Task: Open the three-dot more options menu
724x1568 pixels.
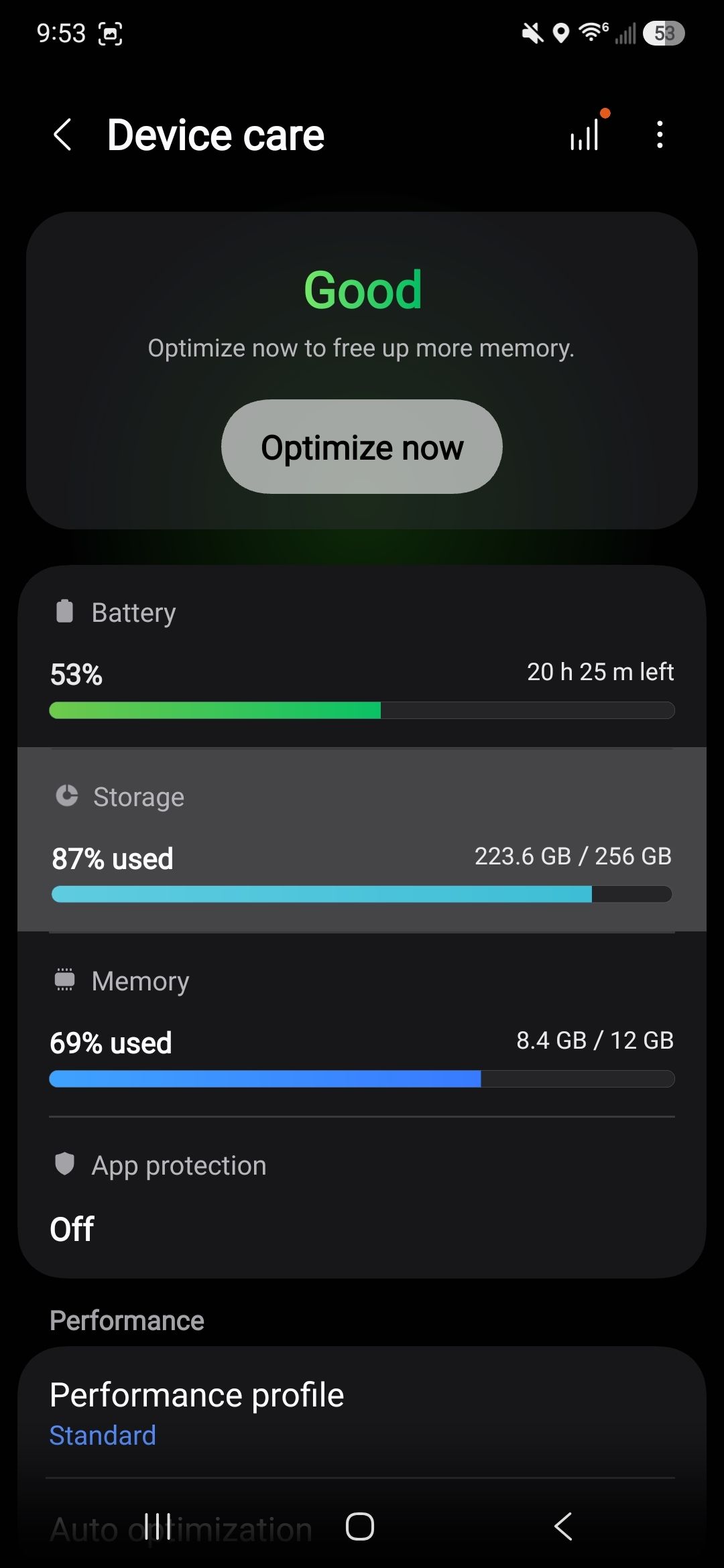Action: tap(660, 135)
